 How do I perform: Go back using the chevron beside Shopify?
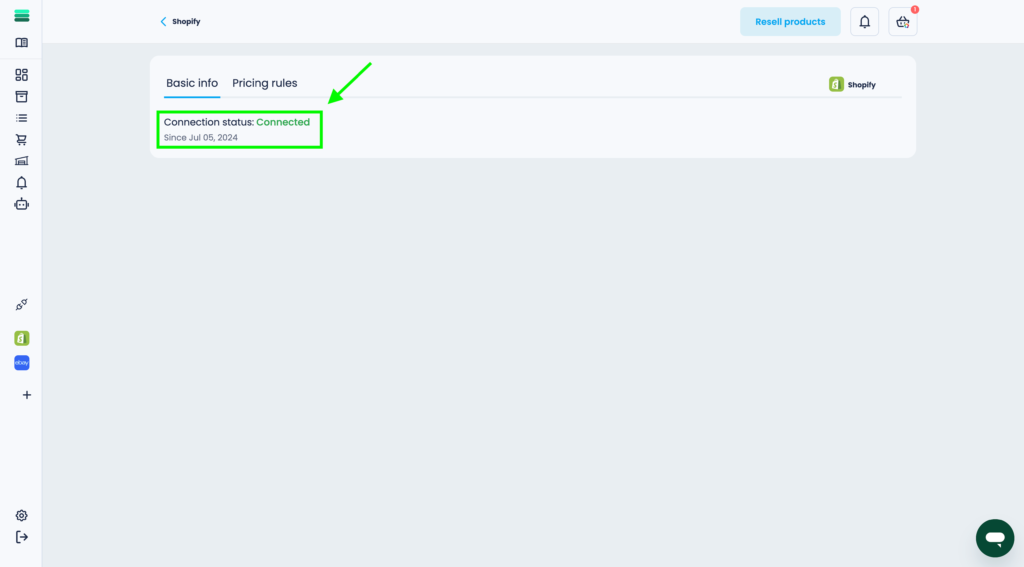point(163,22)
